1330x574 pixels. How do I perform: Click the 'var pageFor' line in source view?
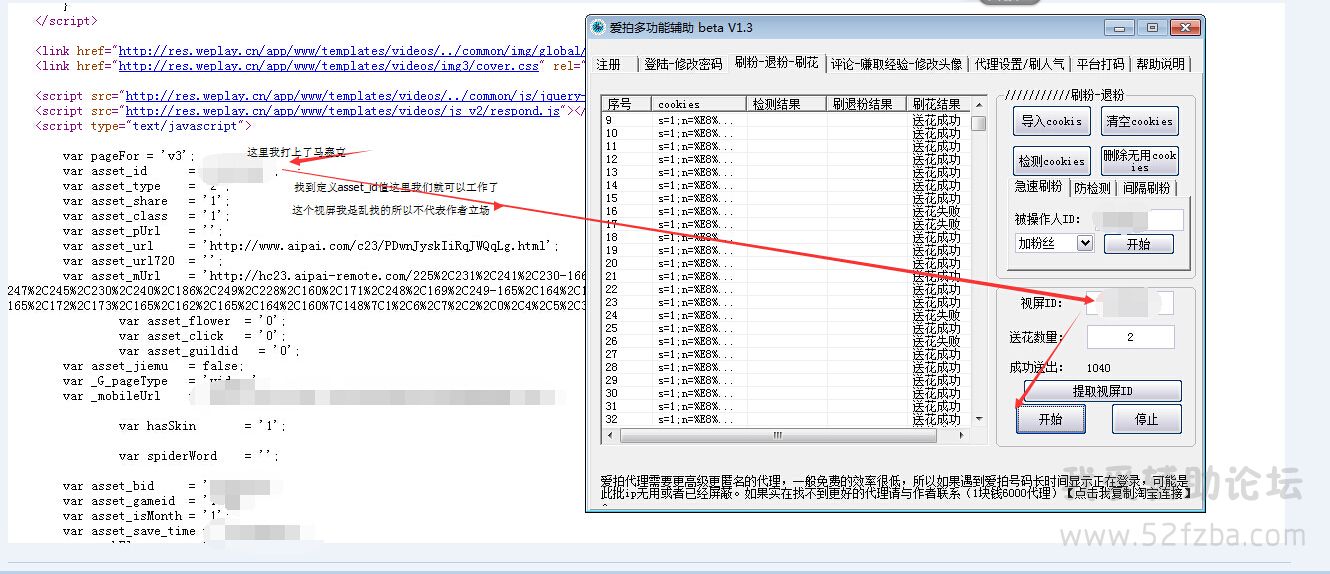tap(127, 156)
